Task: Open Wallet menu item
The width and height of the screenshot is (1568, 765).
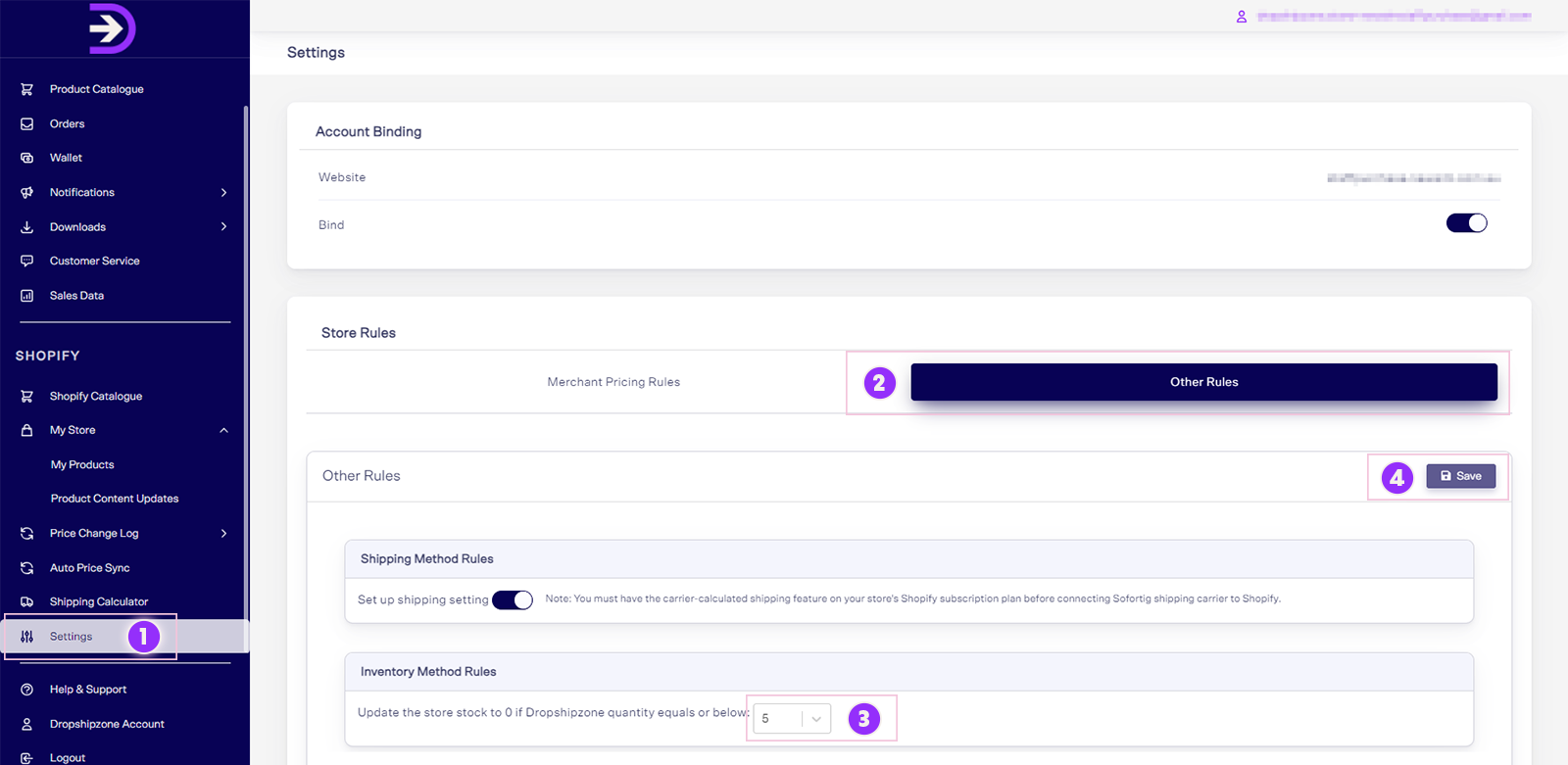Action: (x=66, y=158)
